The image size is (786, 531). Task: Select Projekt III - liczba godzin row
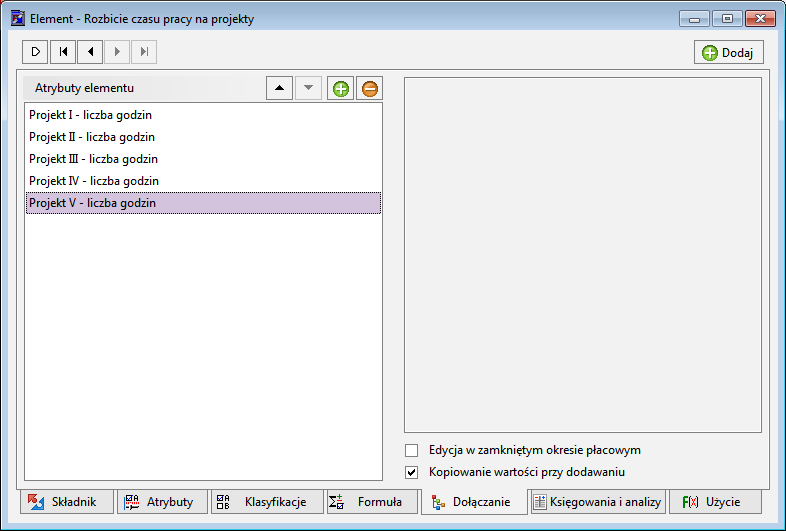click(94, 159)
